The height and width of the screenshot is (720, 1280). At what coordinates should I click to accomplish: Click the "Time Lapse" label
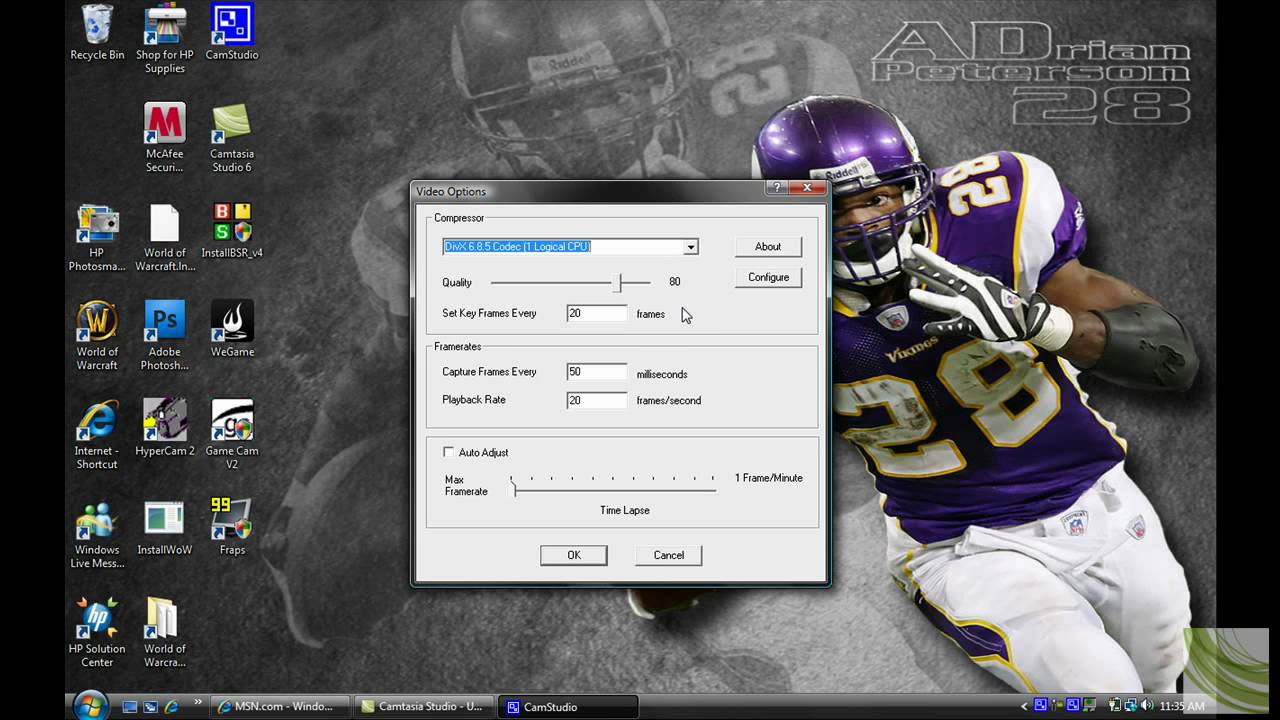click(x=625, y=510)
